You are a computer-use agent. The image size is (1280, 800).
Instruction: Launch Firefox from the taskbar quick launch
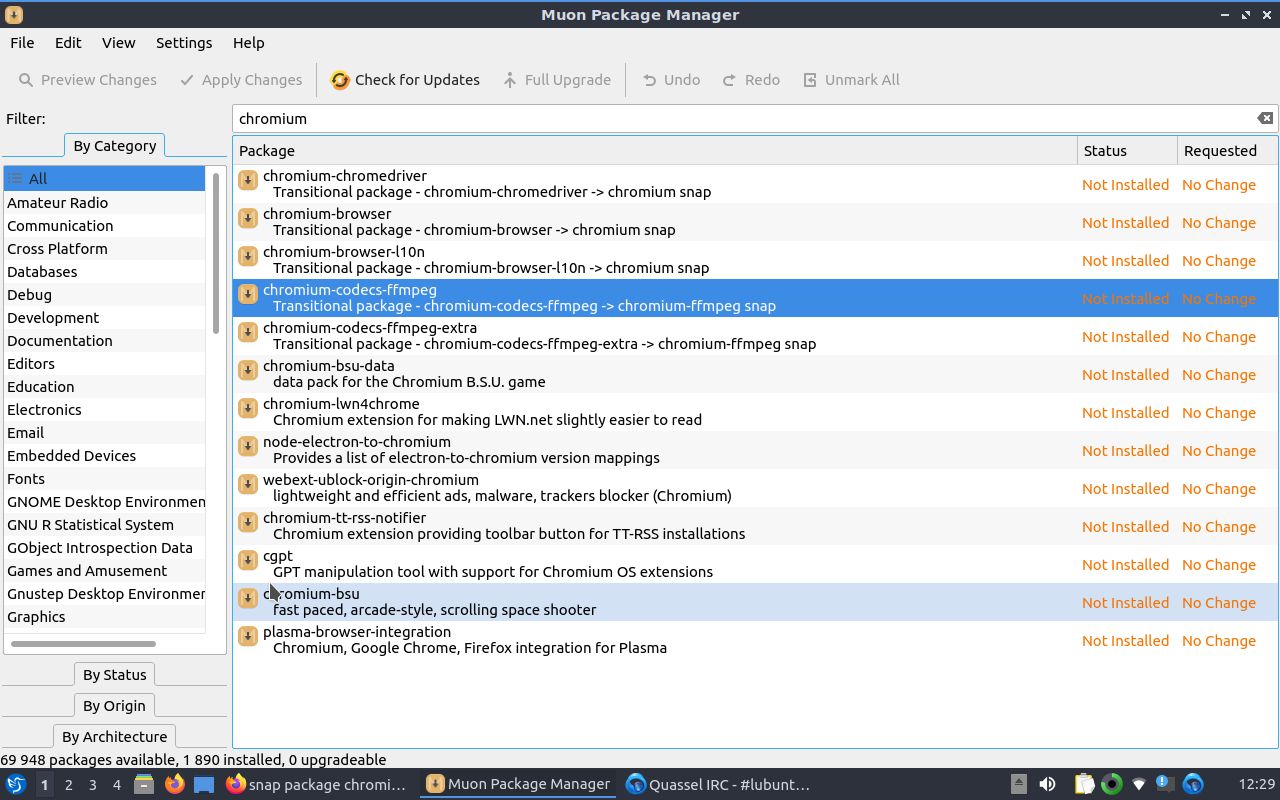click(174, 784)
